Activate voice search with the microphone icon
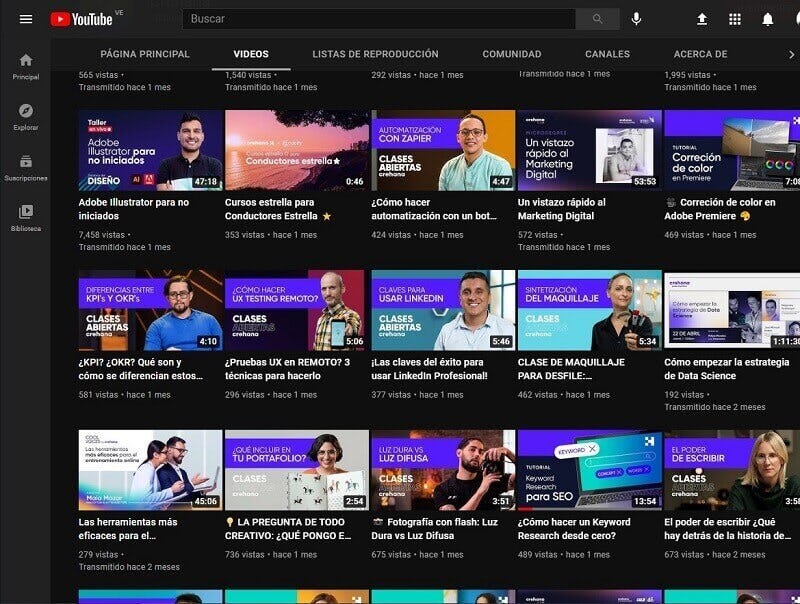The image size is (800, 604). click(637, 18)
